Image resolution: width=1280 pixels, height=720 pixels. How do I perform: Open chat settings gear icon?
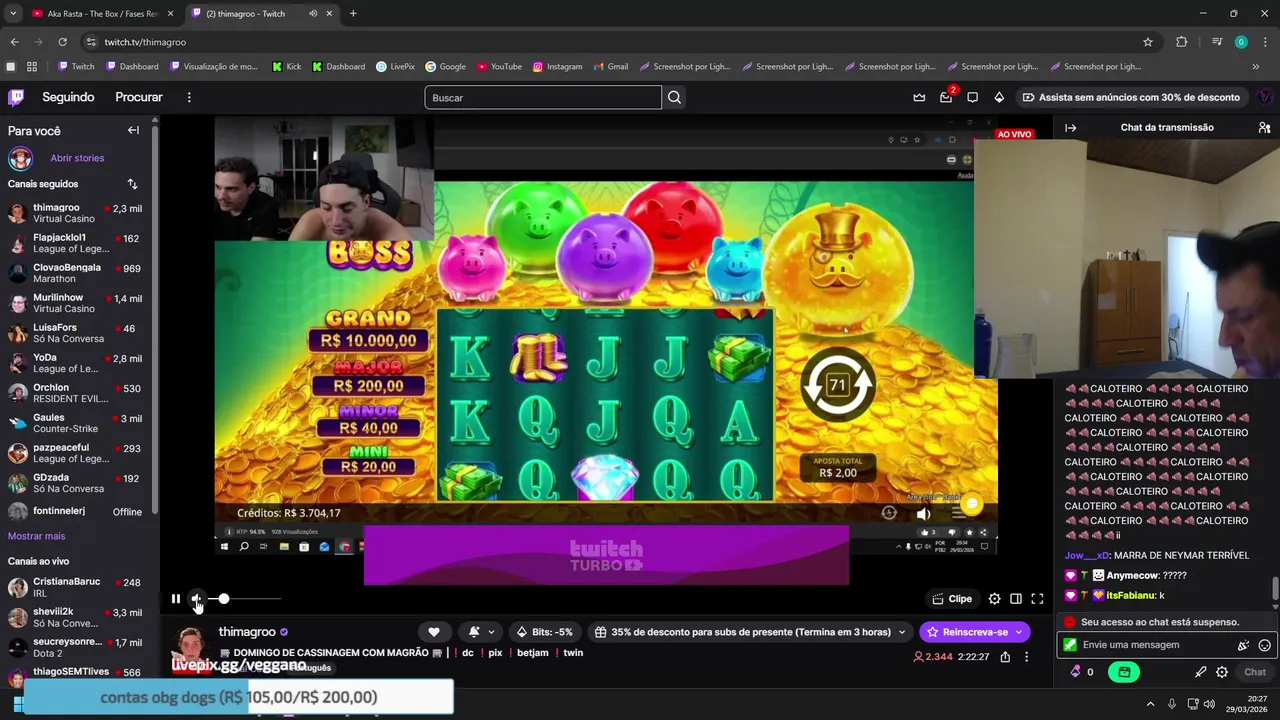[x=1222, y=672]
